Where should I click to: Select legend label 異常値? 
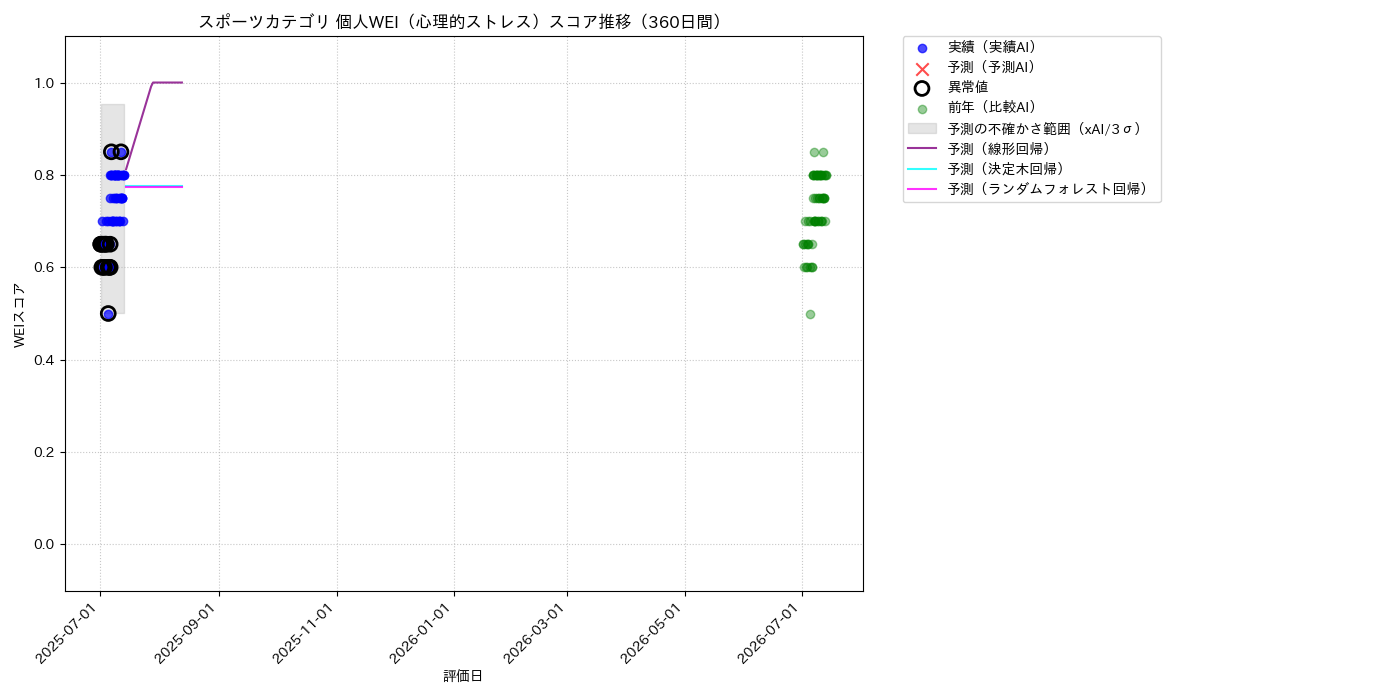pyautogui.click(x=968, y=87)
